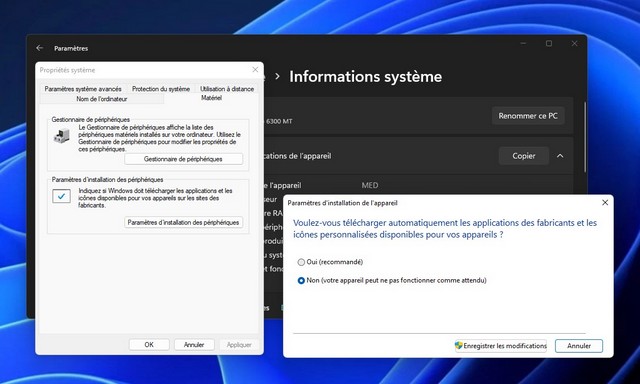
Task: Click the Appliquer button
Action: point(239,345)
